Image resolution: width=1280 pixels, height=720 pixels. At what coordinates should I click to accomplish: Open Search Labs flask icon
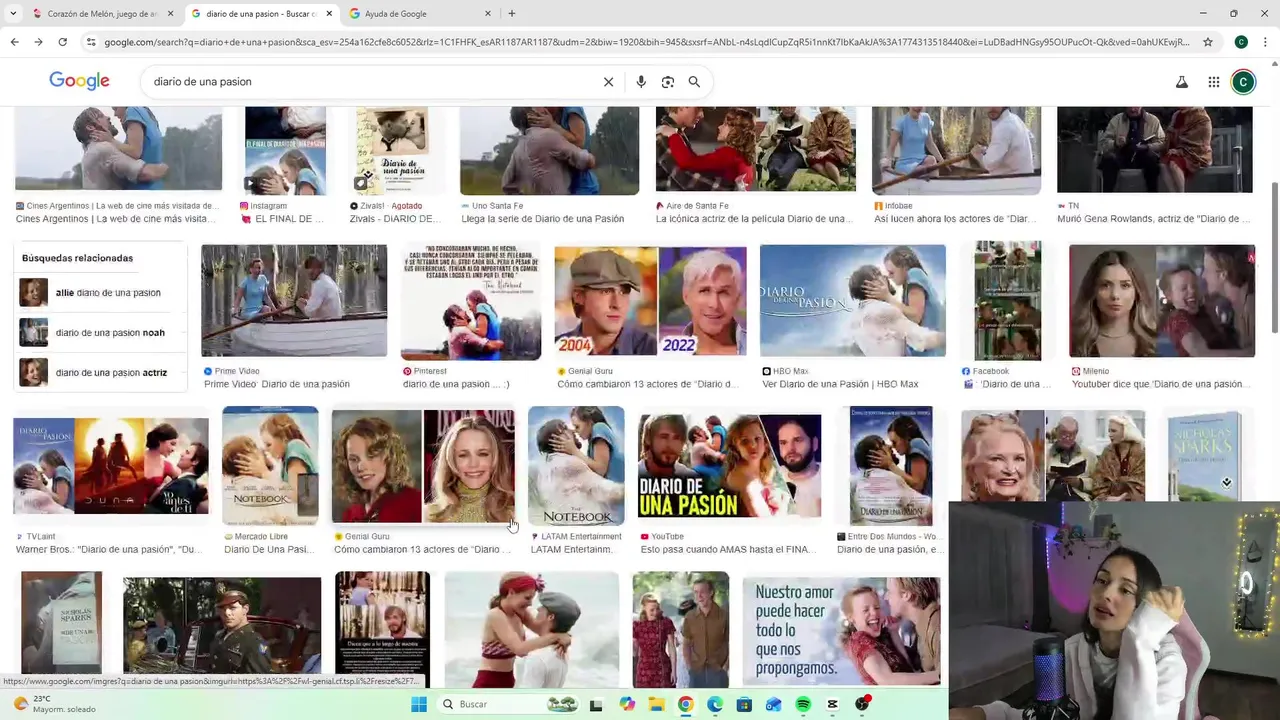pyautogui.click(x=1181, y=82)
